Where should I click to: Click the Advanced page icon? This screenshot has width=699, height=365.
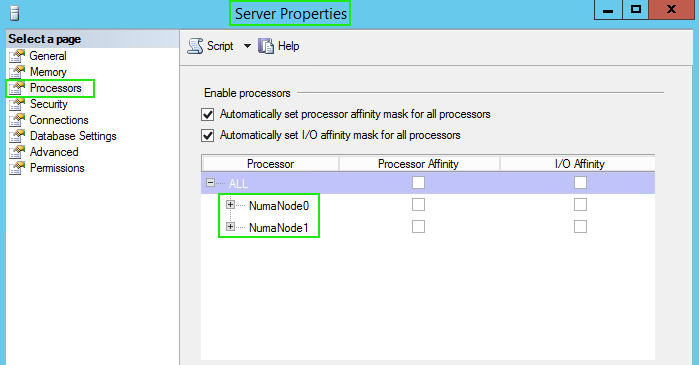[x=17, y=152]
